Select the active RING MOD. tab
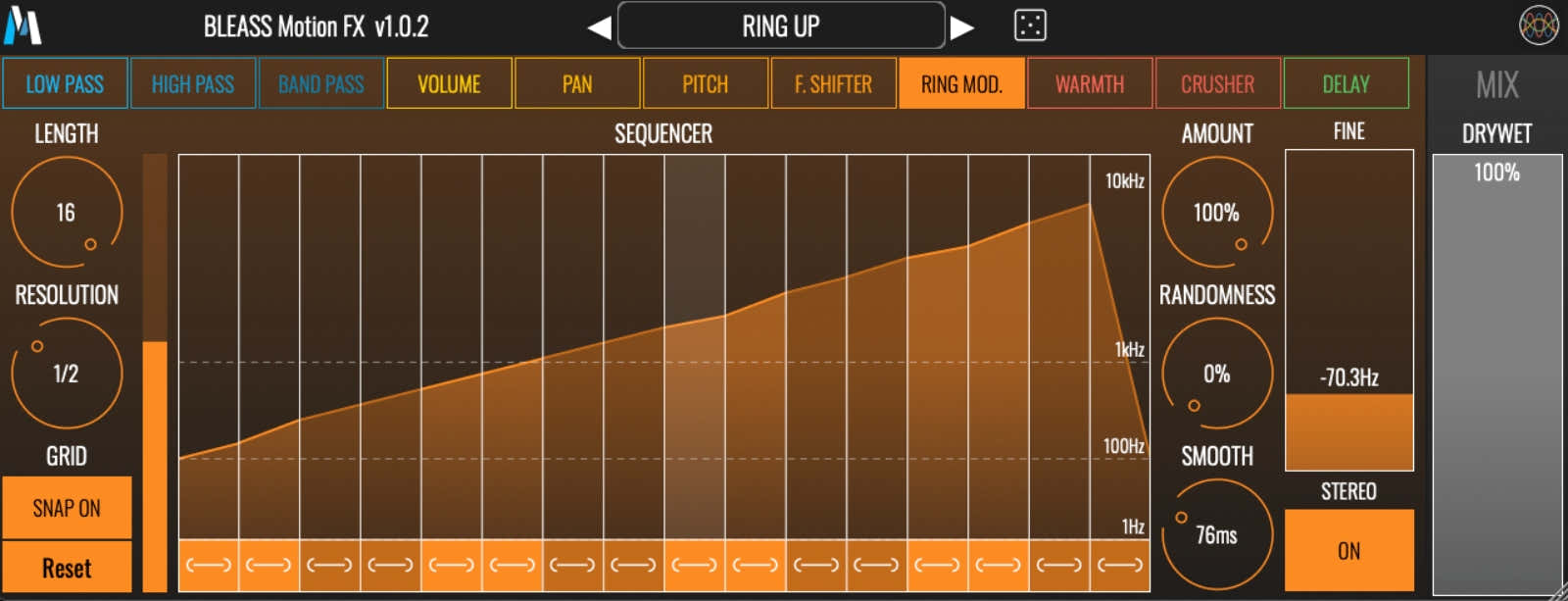The image size is (1568, 601). coord(962,83)
